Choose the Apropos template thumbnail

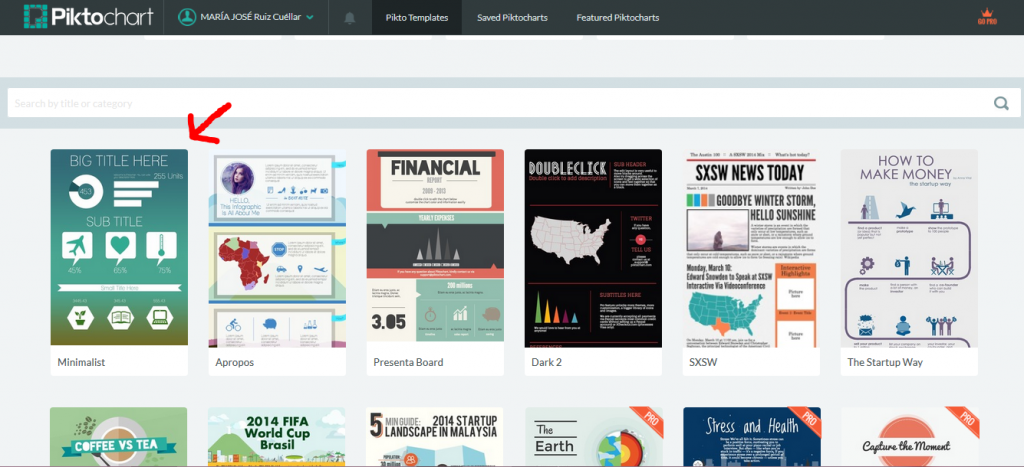277,248
